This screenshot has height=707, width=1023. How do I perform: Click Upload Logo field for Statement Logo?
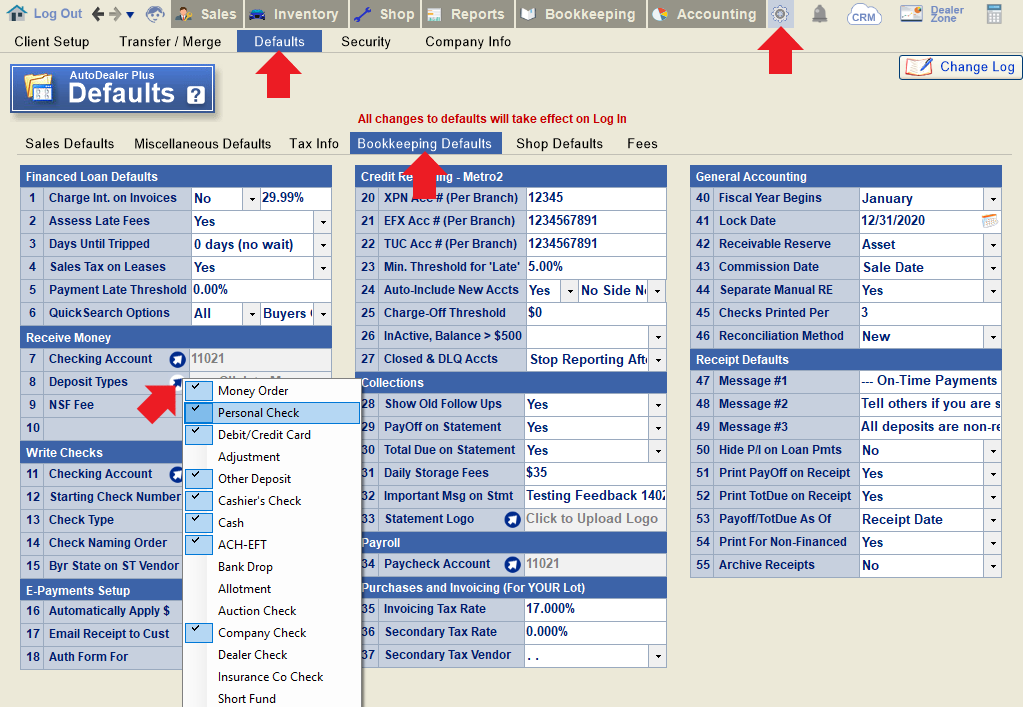(x=596, y=519)
